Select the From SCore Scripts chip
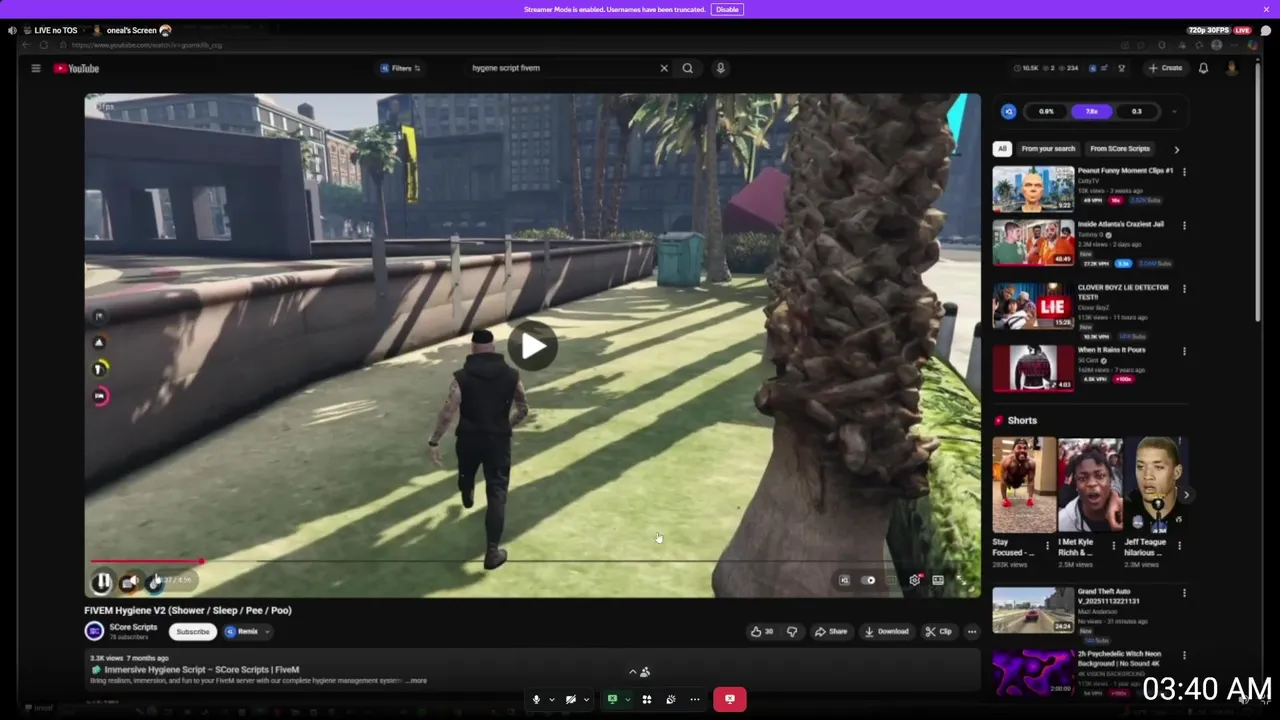This screenshot has height=720, width=1280. [1120, 149]
